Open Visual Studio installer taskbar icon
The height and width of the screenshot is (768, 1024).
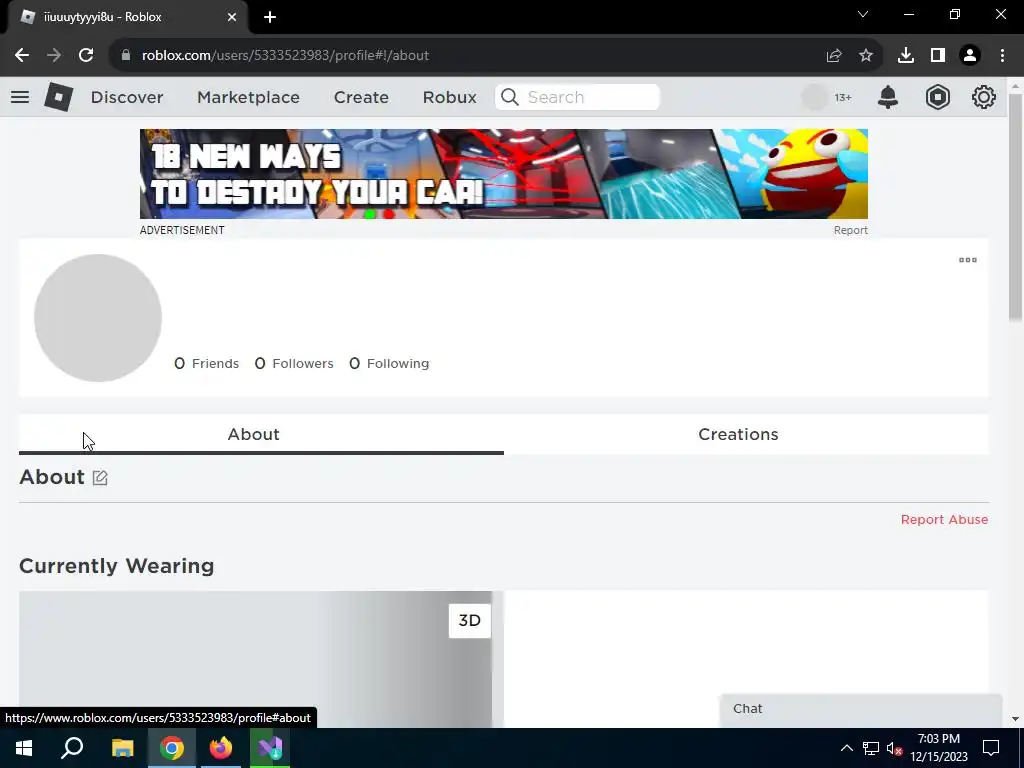270,748
